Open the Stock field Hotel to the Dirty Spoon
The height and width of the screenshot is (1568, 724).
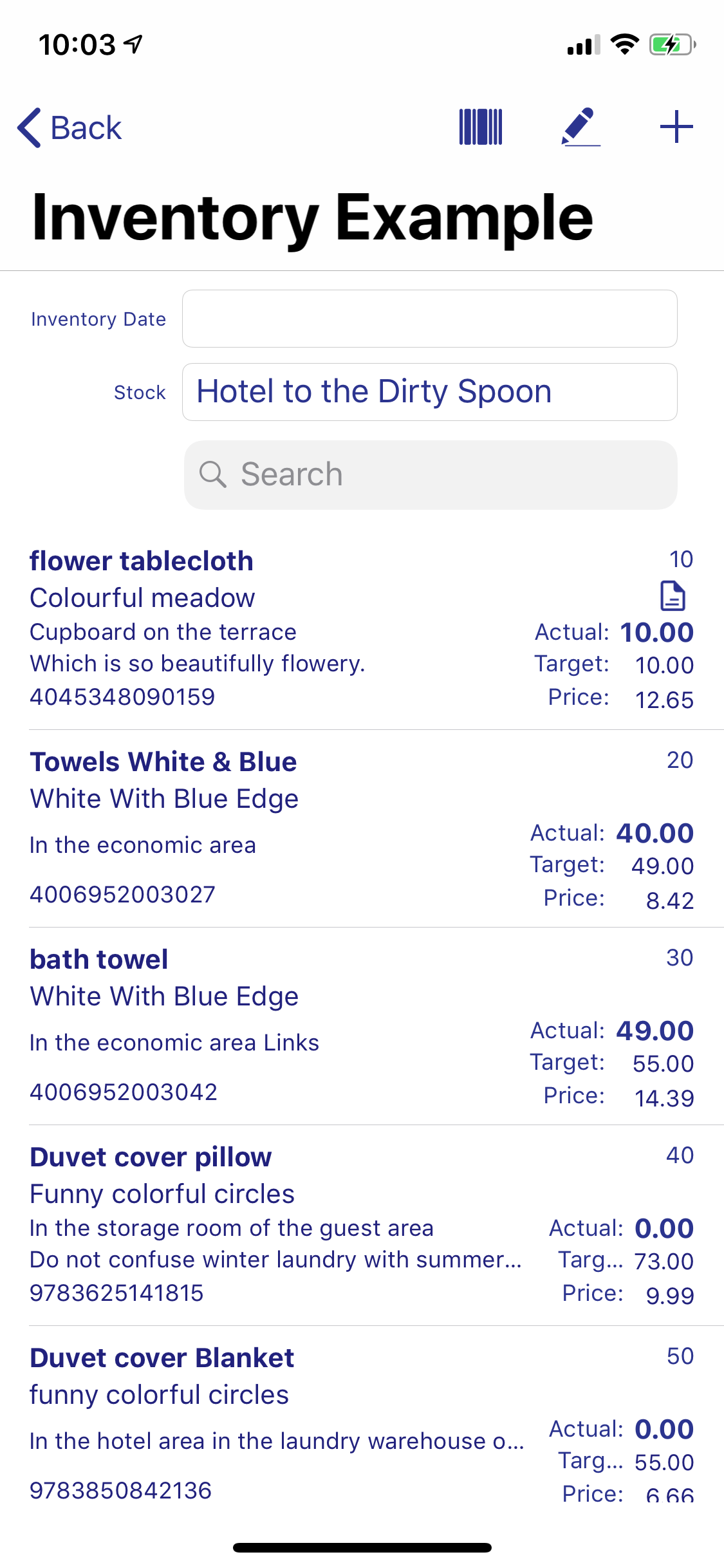click(429, 392)
